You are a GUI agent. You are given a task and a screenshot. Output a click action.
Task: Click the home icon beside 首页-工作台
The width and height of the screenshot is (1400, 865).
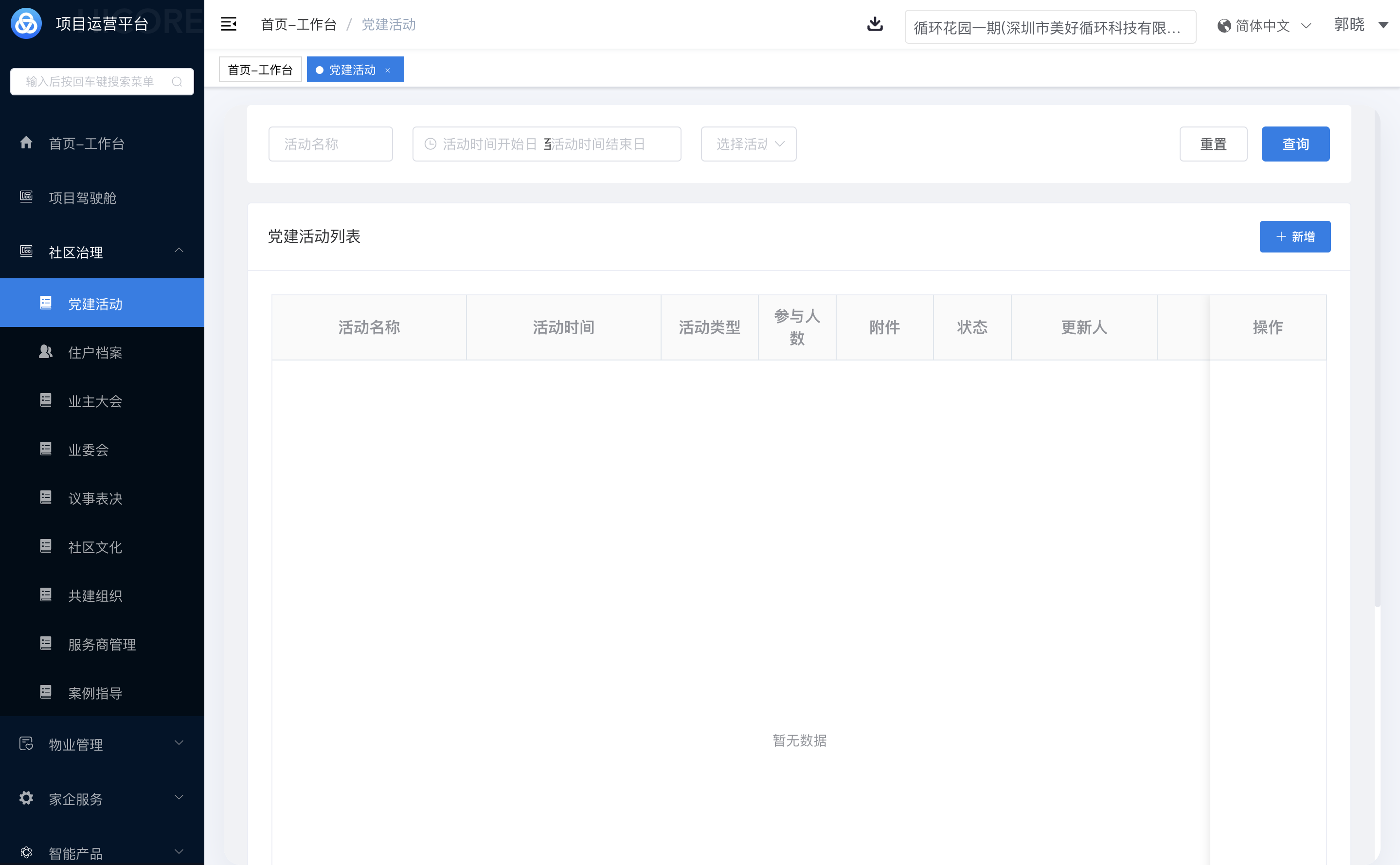click(26, 143)
